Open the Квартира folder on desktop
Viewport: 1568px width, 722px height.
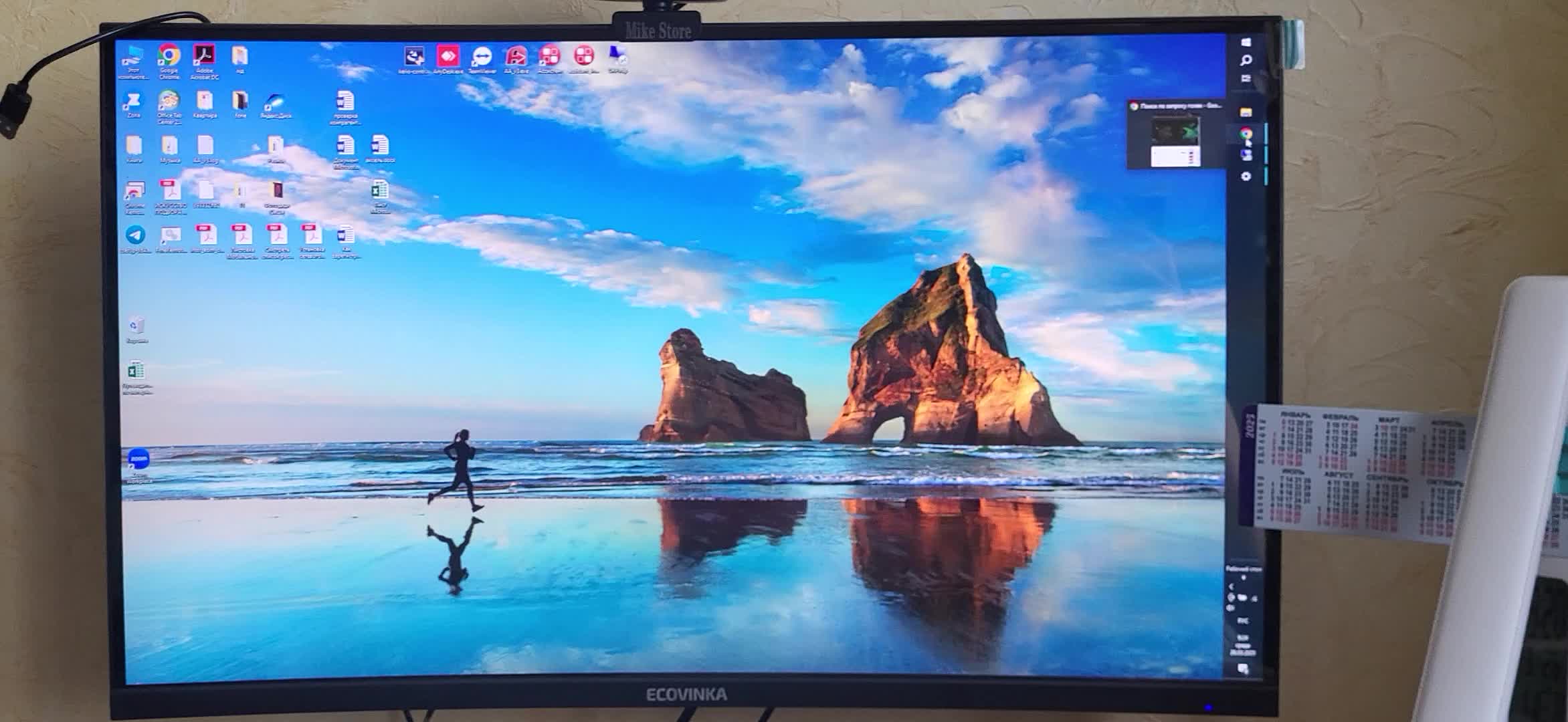204,105
